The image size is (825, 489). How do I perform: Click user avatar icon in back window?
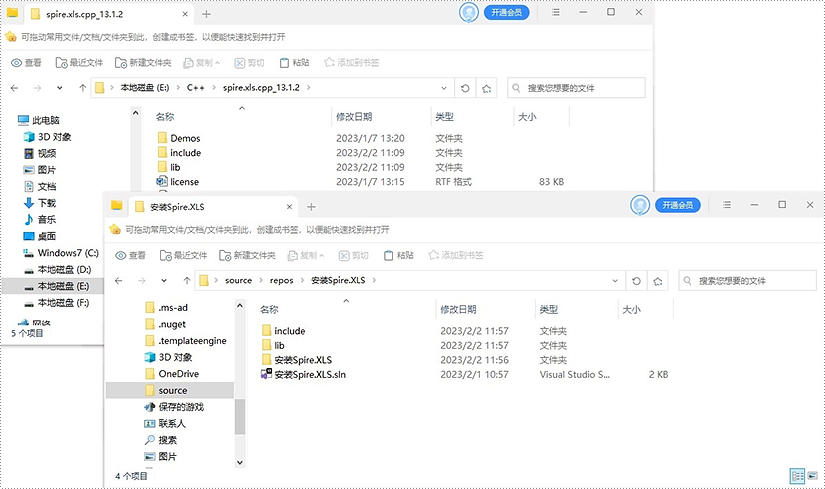click(468, 13)
